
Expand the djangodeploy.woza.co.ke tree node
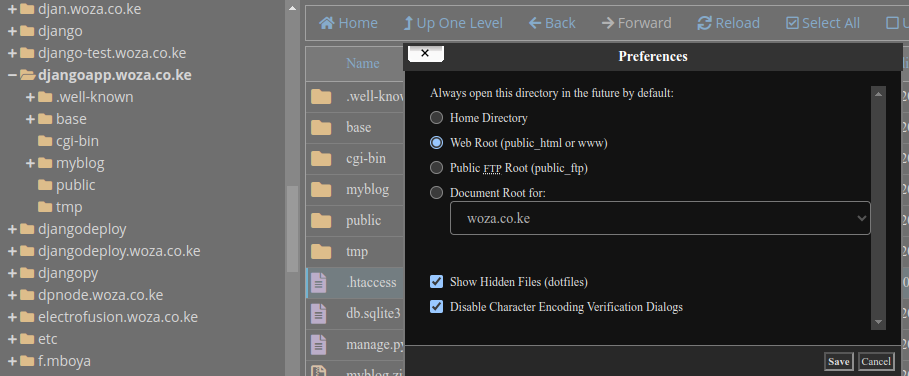pyautogui.click(x=12, y=251)
